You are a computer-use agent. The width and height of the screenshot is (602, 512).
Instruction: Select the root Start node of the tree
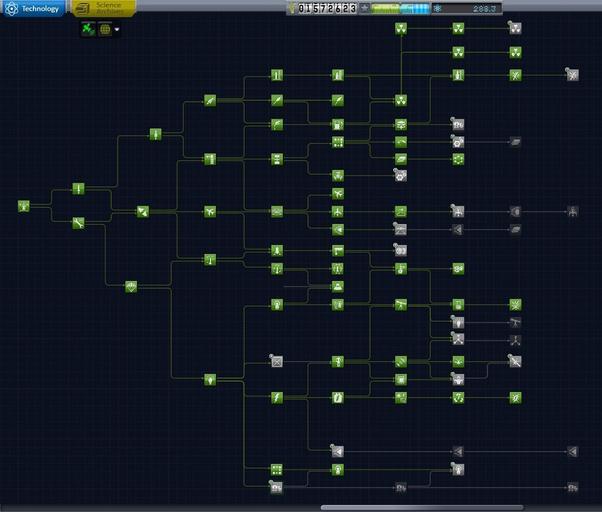point(24,206)
